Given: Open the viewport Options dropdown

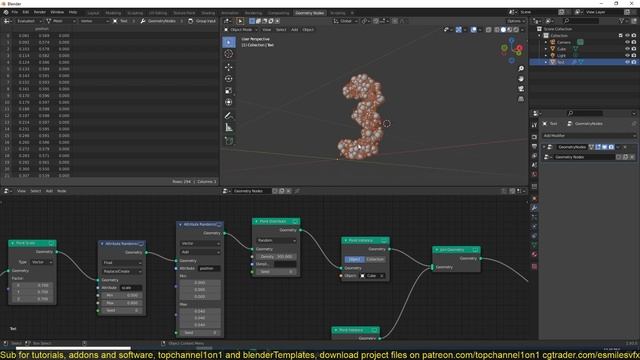Looking at the screenshot, I should click(516, 21).
